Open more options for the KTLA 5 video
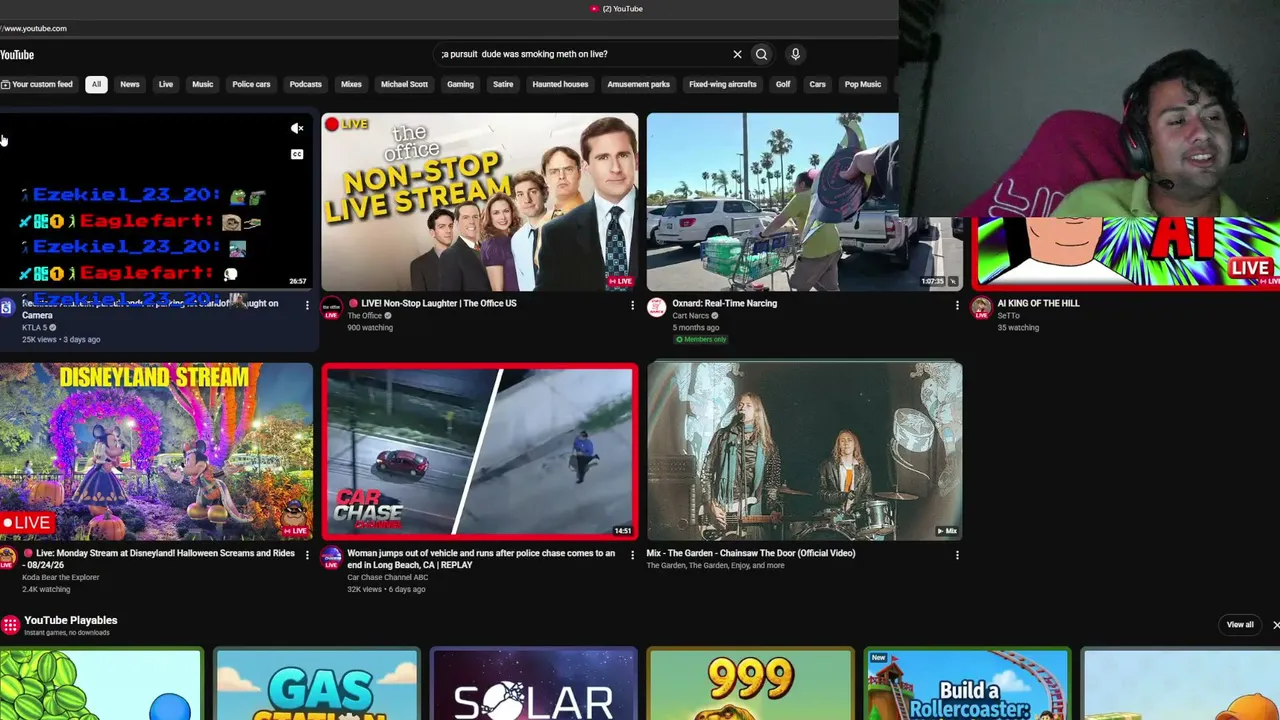 point(307,305)
